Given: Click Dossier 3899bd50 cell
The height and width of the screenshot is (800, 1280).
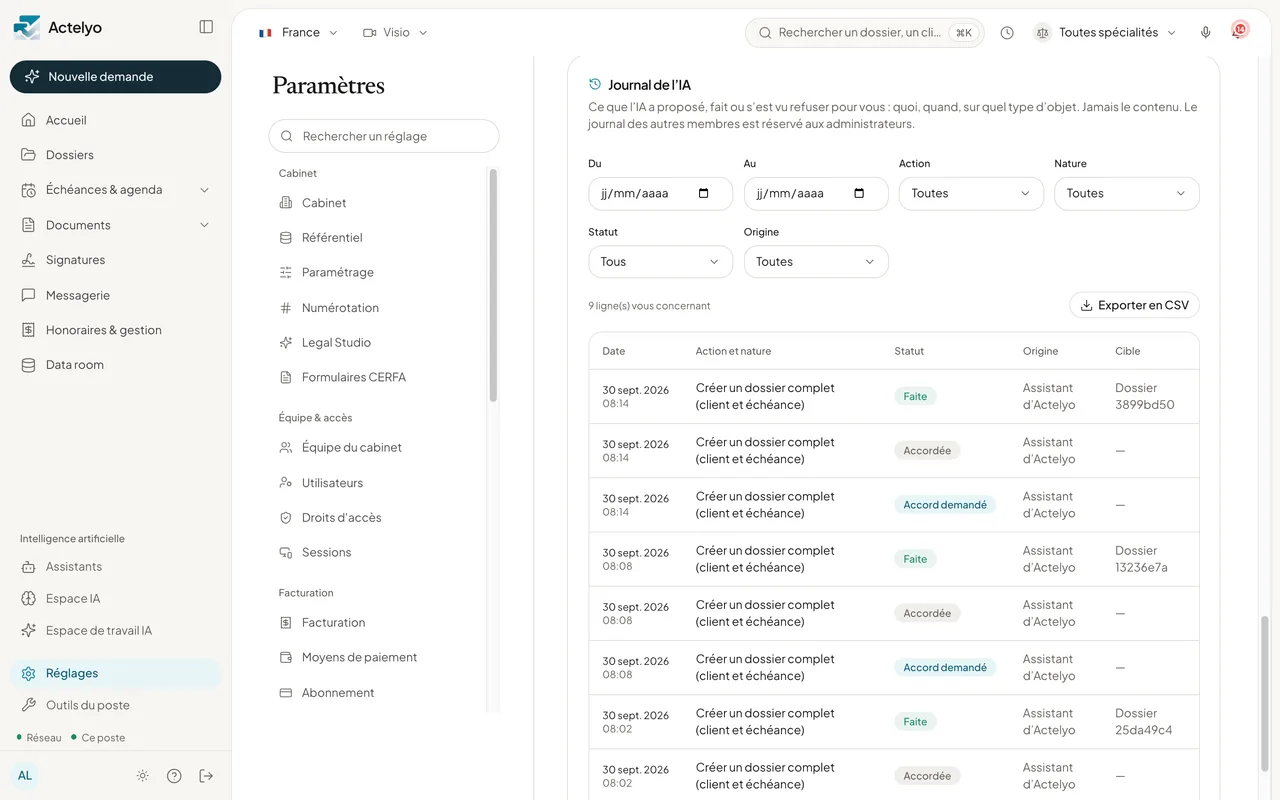Looking at the screenshot, I should point(1144,397).
